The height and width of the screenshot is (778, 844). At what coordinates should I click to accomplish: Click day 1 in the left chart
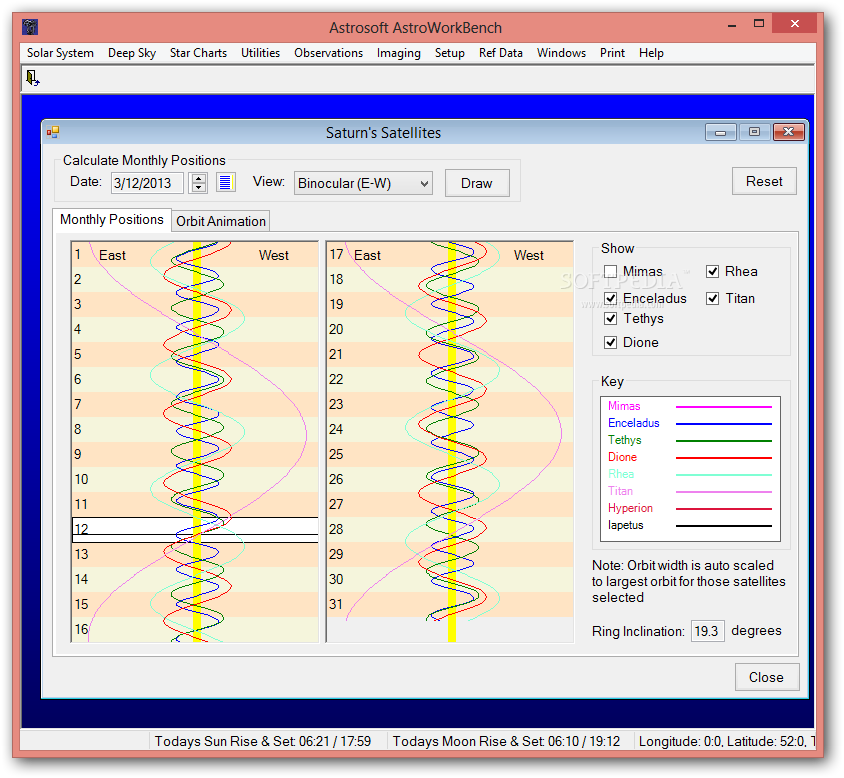195,255
